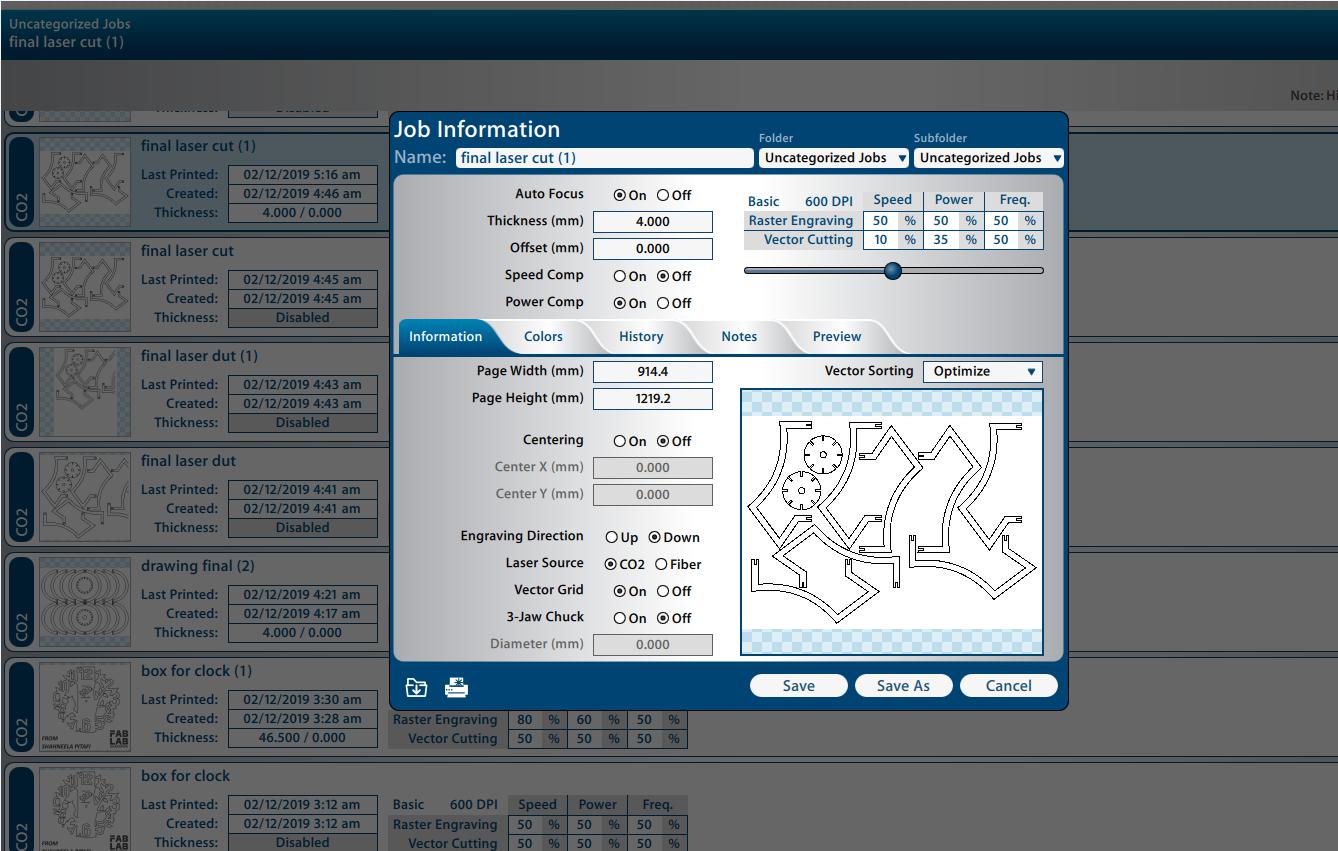Click the Raster Engraving Freq. value in the dialog
The image size is (1338, 851).
click(x=1001, y=221)
